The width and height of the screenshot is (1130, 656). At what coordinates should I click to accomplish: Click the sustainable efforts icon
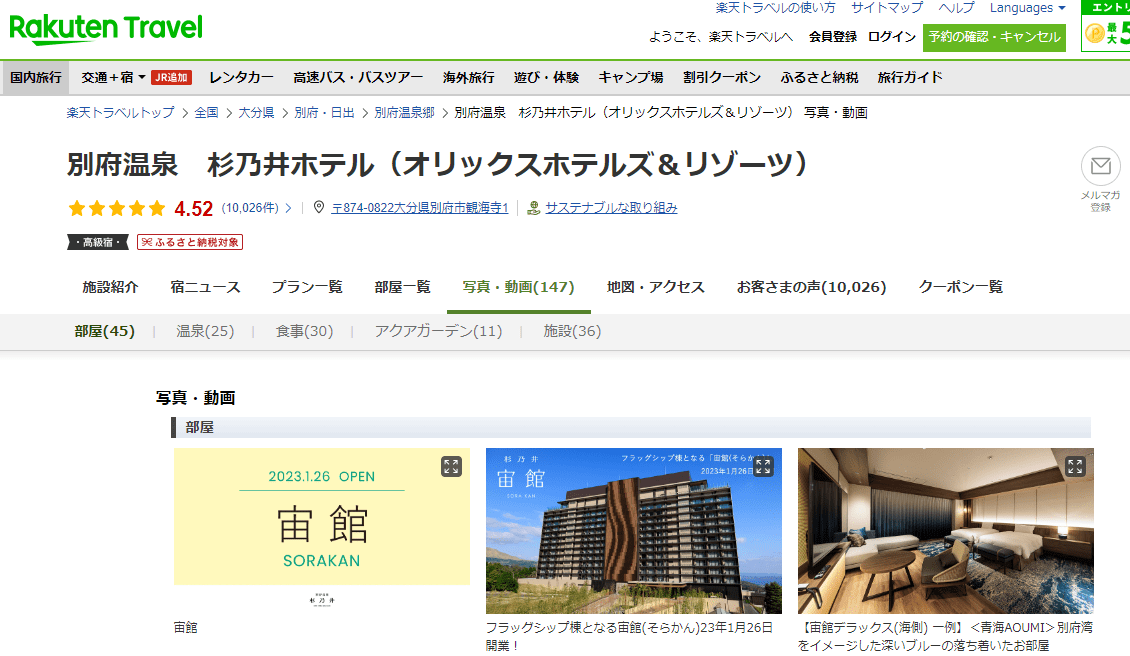click(534, 208)
